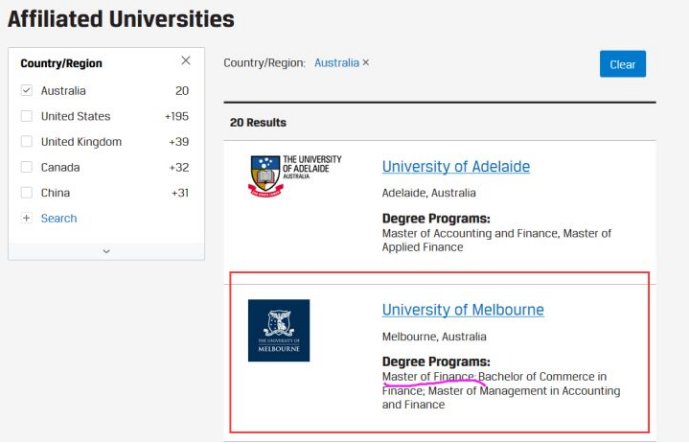This screenshot has height=444, width=689.
Task: Enable the United States filter checkbox
Action: tap(27, 116)
